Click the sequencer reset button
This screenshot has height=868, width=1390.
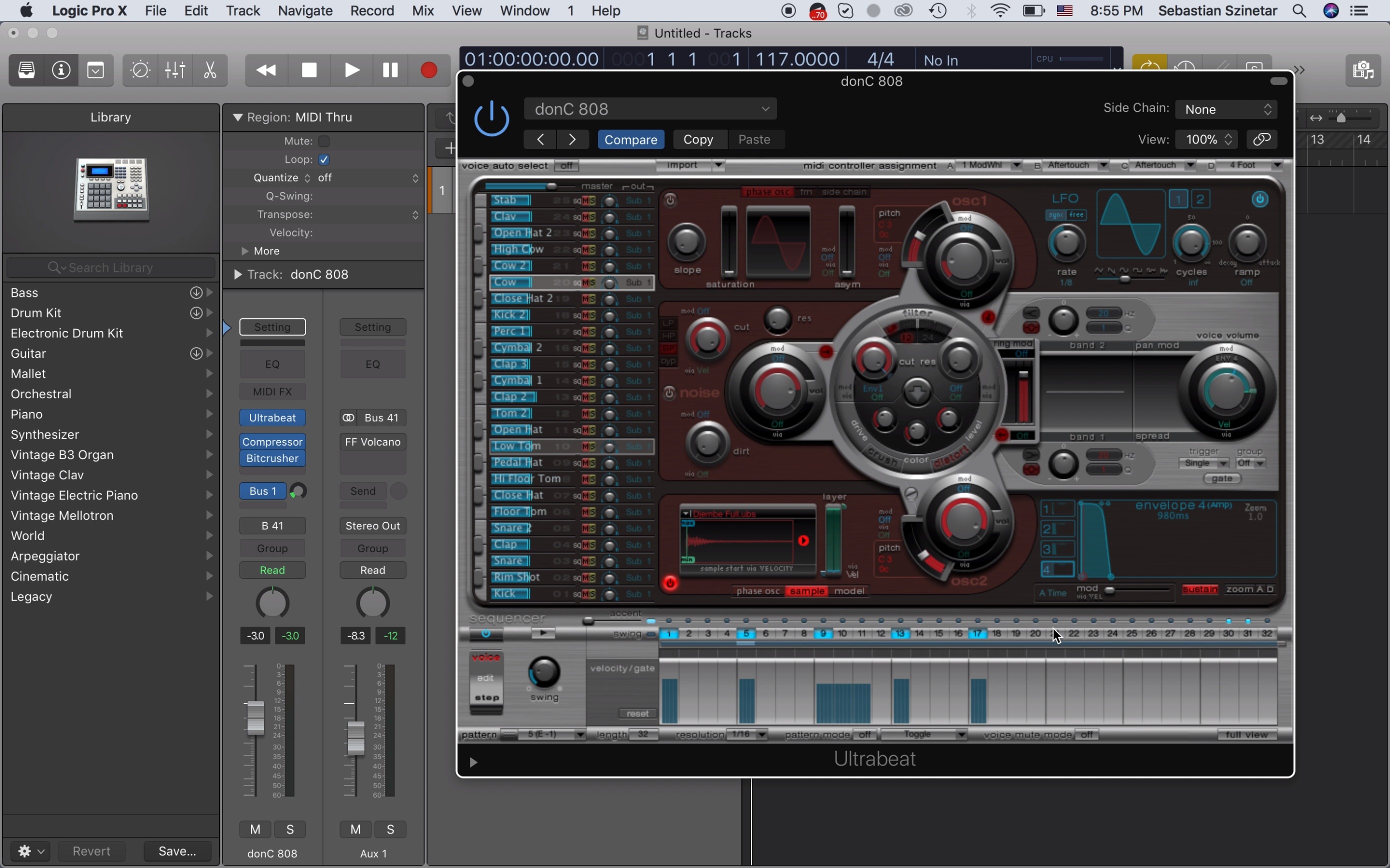(637, 714)
